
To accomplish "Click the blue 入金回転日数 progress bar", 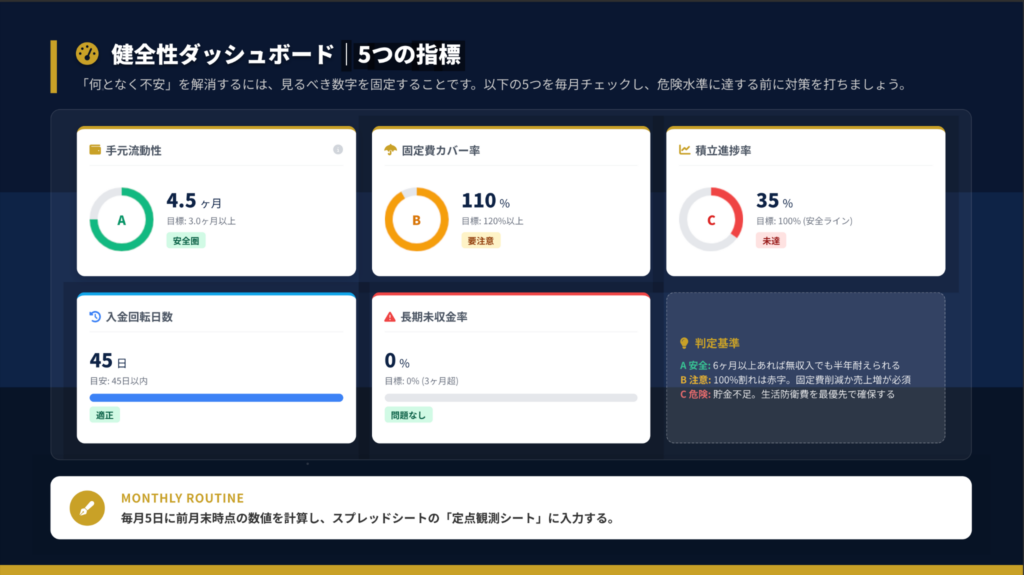I will [x=216, y=398].
